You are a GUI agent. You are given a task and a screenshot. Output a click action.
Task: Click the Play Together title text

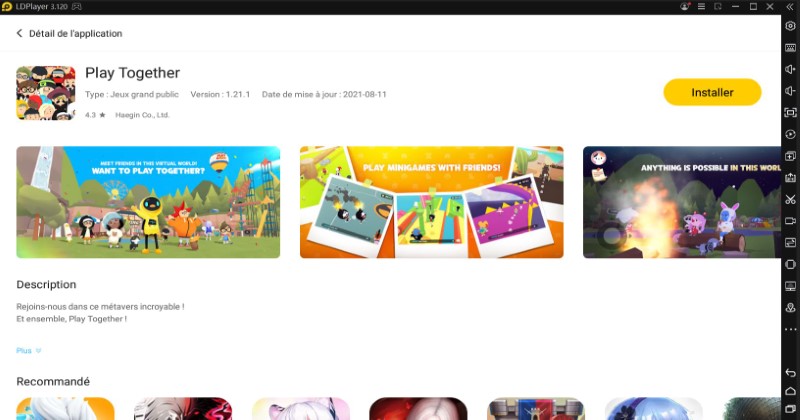[x=133, y=73]
